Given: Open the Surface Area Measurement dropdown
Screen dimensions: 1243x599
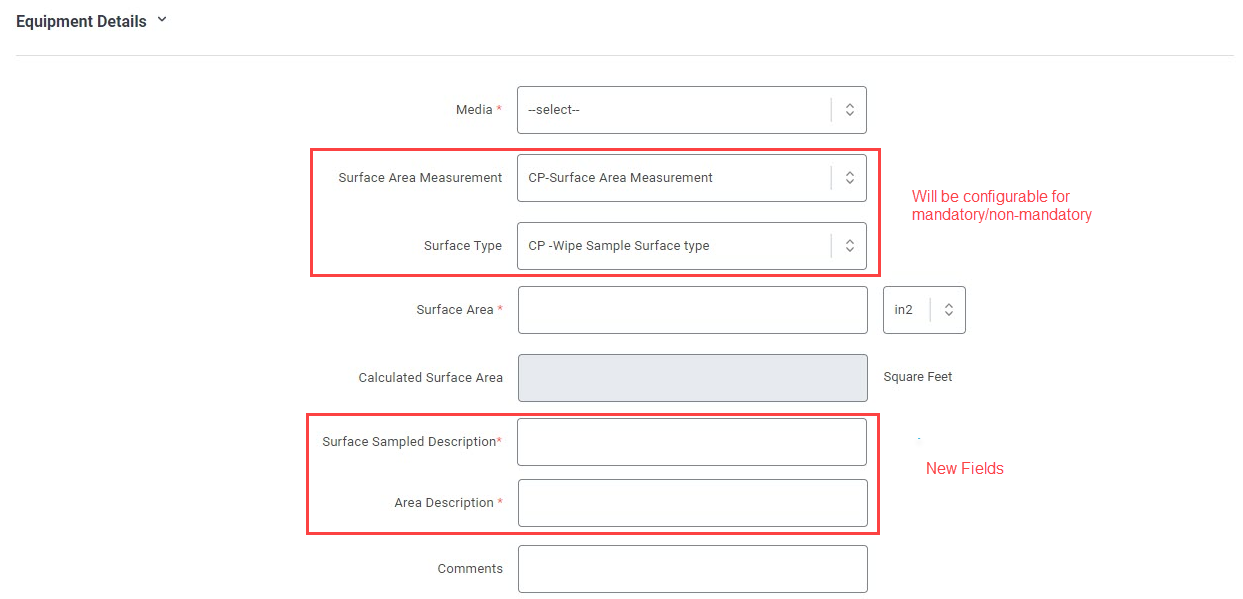Looking at the screenshot, I should click(692, 178).
